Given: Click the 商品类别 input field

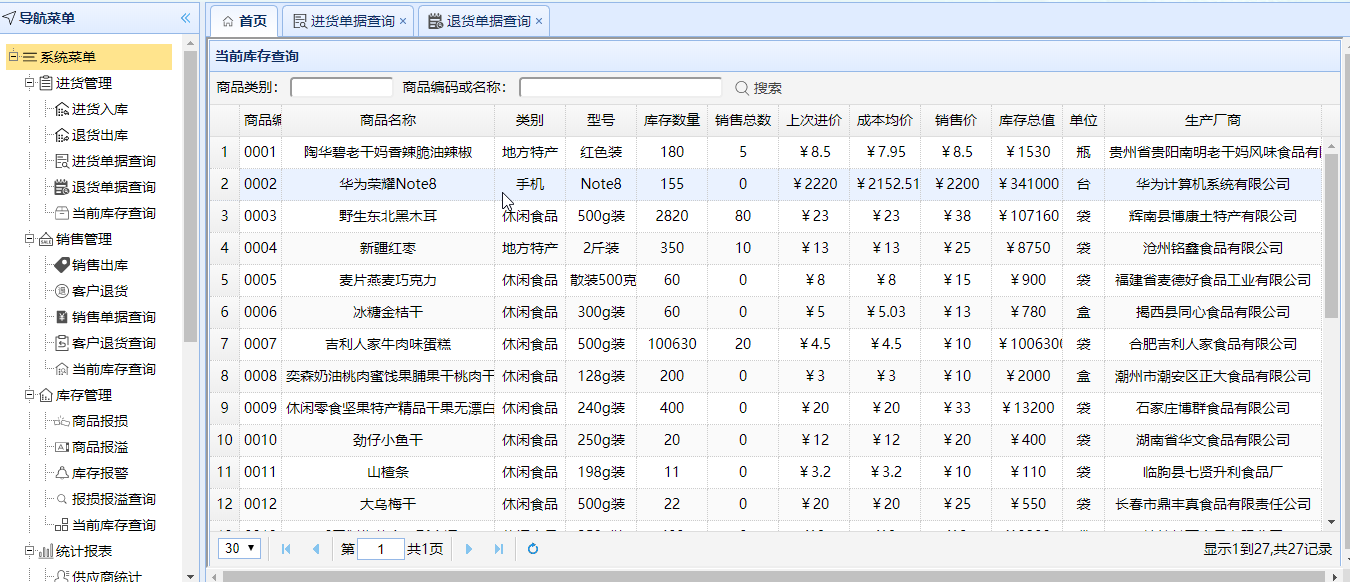Looking at the screenshot, I should pyautogui.click(x=342, y=88).
